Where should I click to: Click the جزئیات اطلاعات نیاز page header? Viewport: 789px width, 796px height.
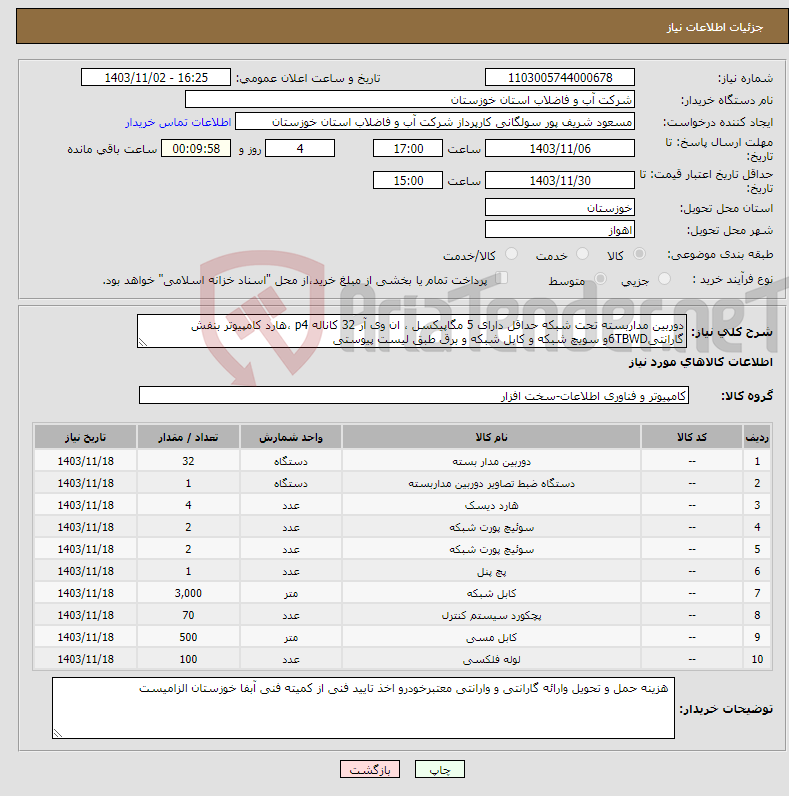tap(714, 27)
